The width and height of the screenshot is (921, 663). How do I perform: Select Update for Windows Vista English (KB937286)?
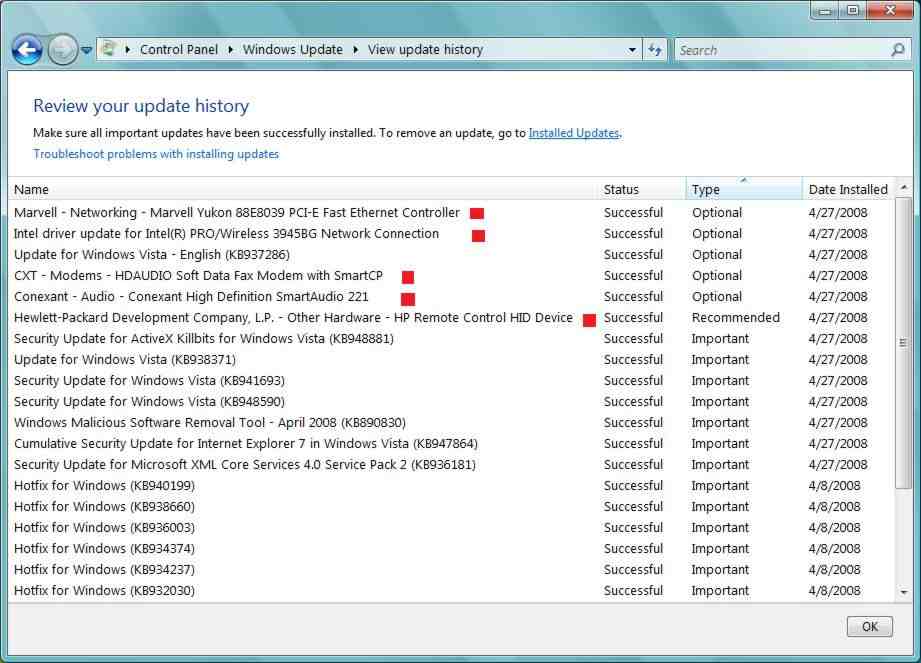pyautogui.click(x=451, y=255)
